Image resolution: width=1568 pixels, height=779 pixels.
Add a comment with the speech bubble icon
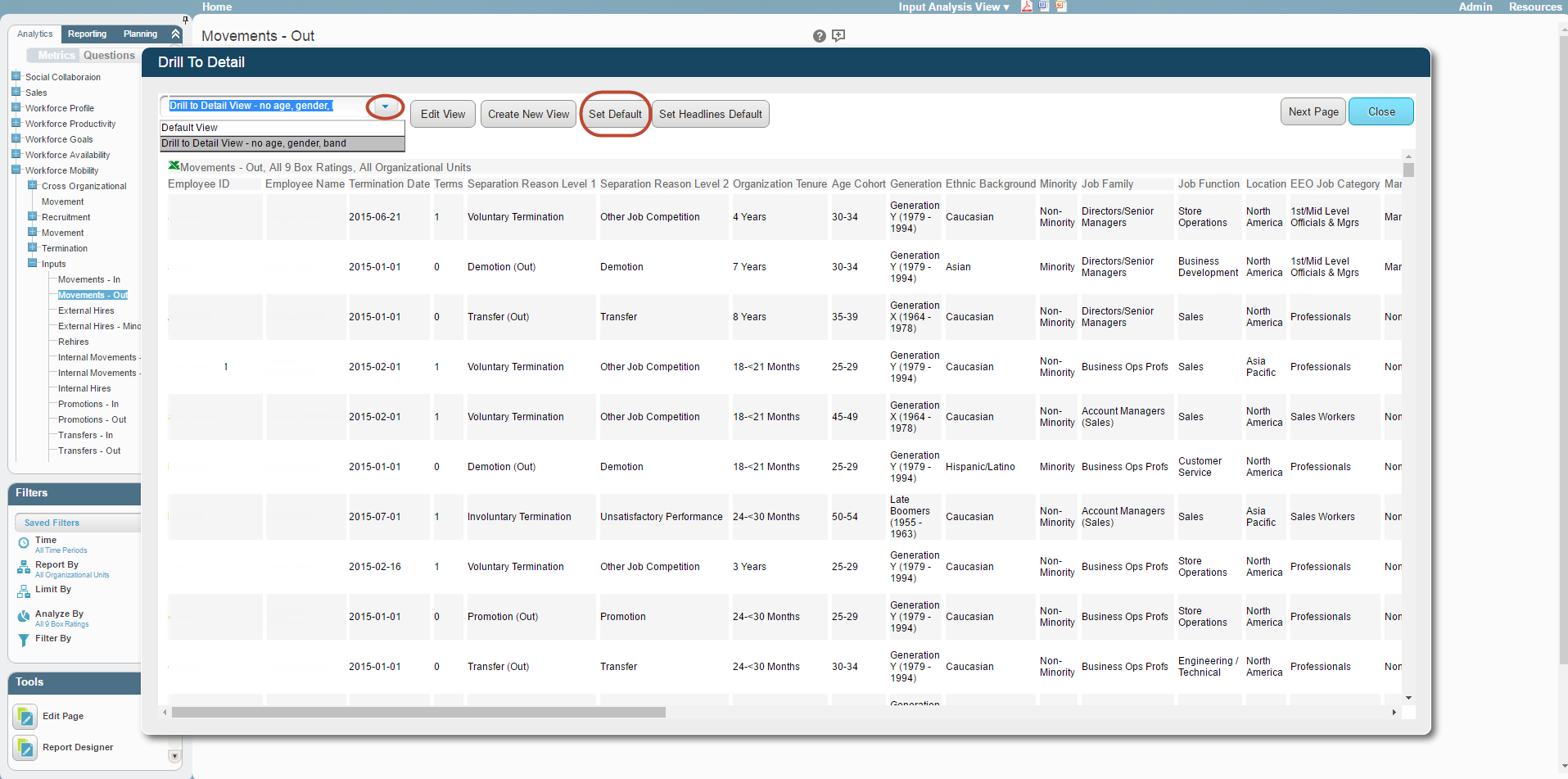tap(838, 36)
